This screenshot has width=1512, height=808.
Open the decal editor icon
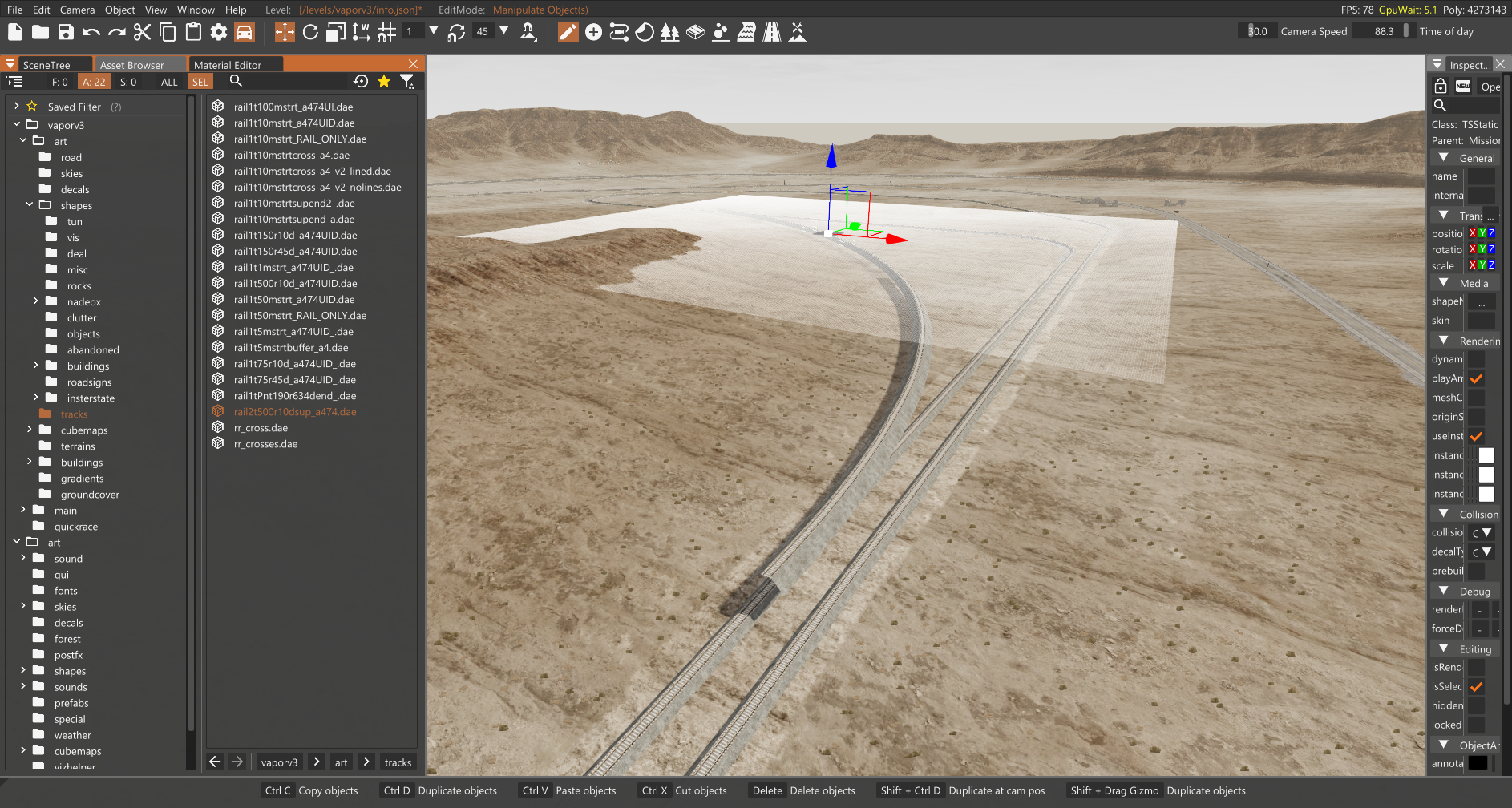[x=645, y=32]
